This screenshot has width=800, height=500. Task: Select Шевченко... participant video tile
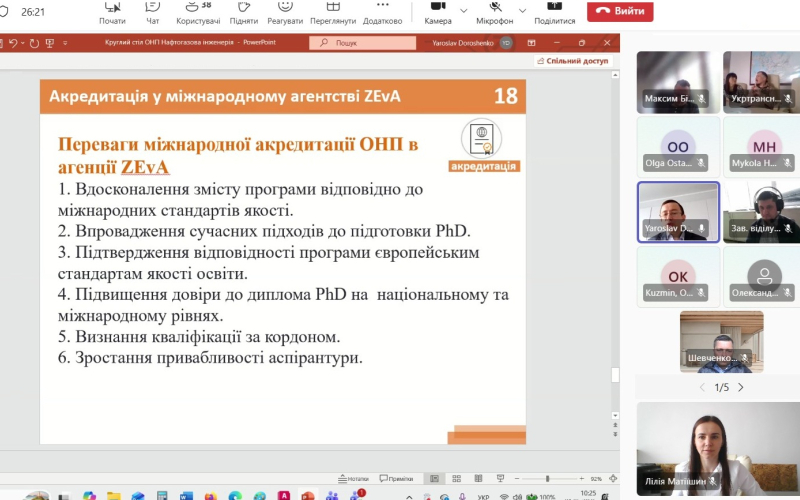[x=721, y=342]
